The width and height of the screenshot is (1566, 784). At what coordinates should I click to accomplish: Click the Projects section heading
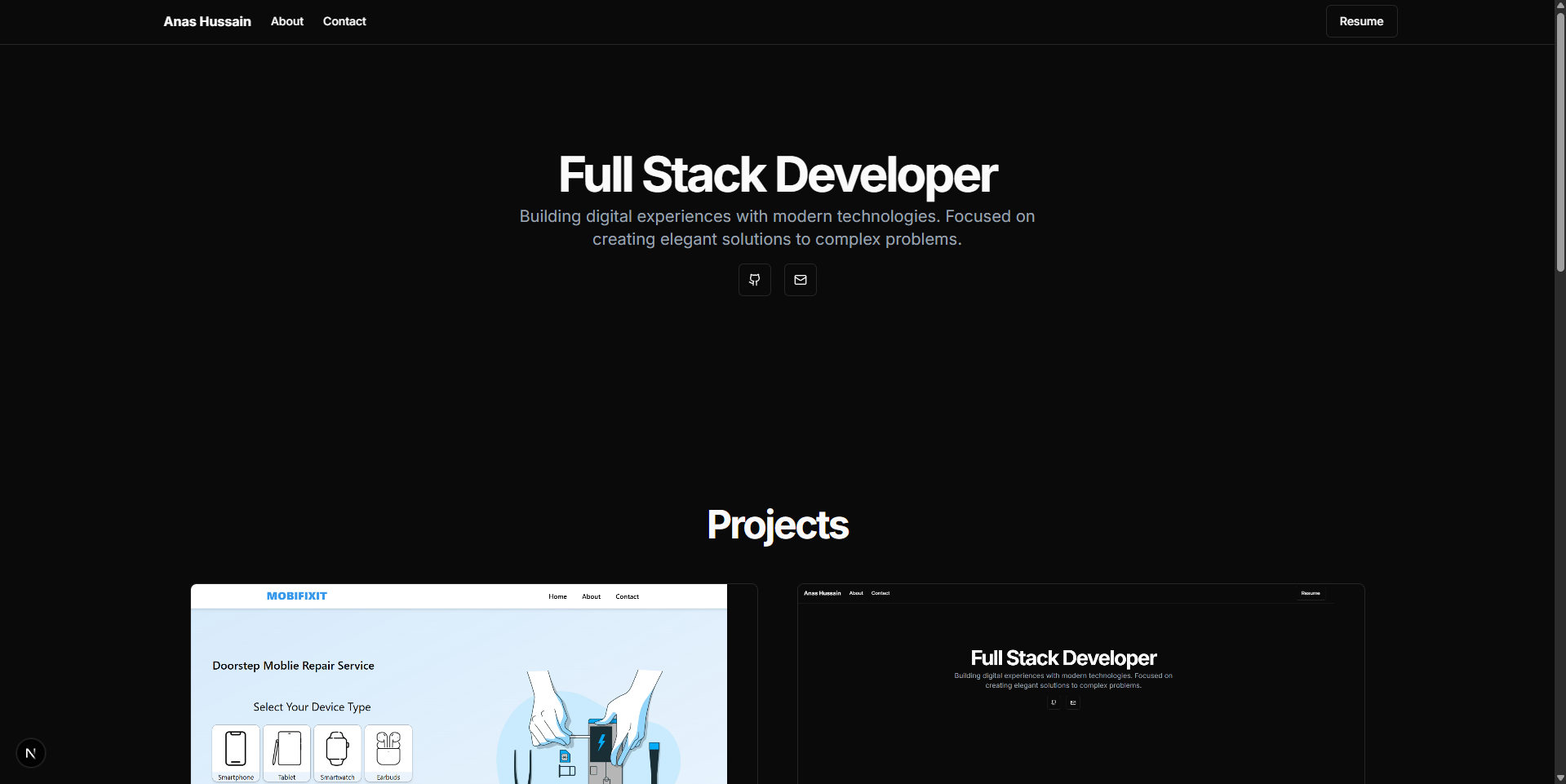coord(778,525)
